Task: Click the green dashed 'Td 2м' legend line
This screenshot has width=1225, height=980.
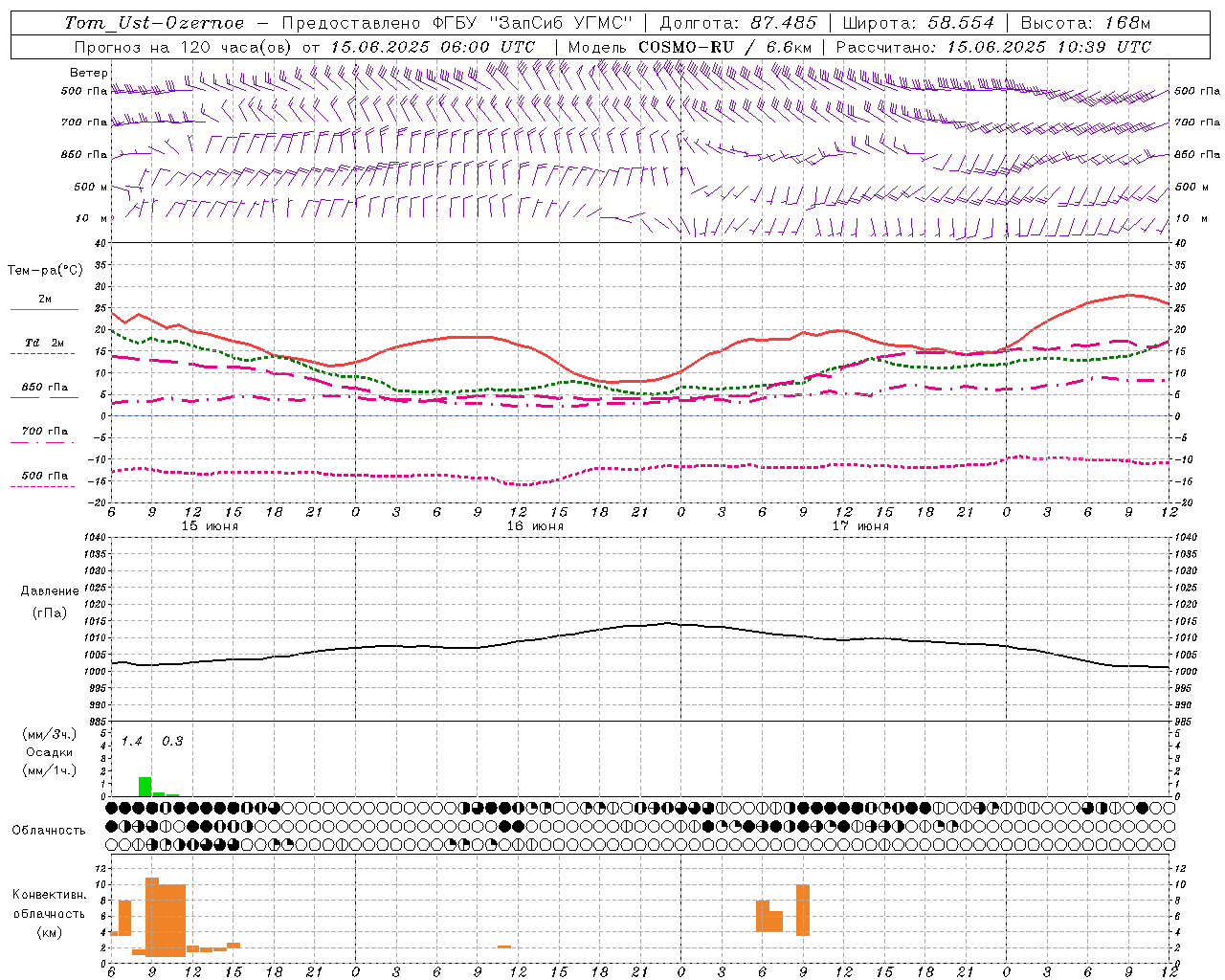Action: click(x=42, y=353)
